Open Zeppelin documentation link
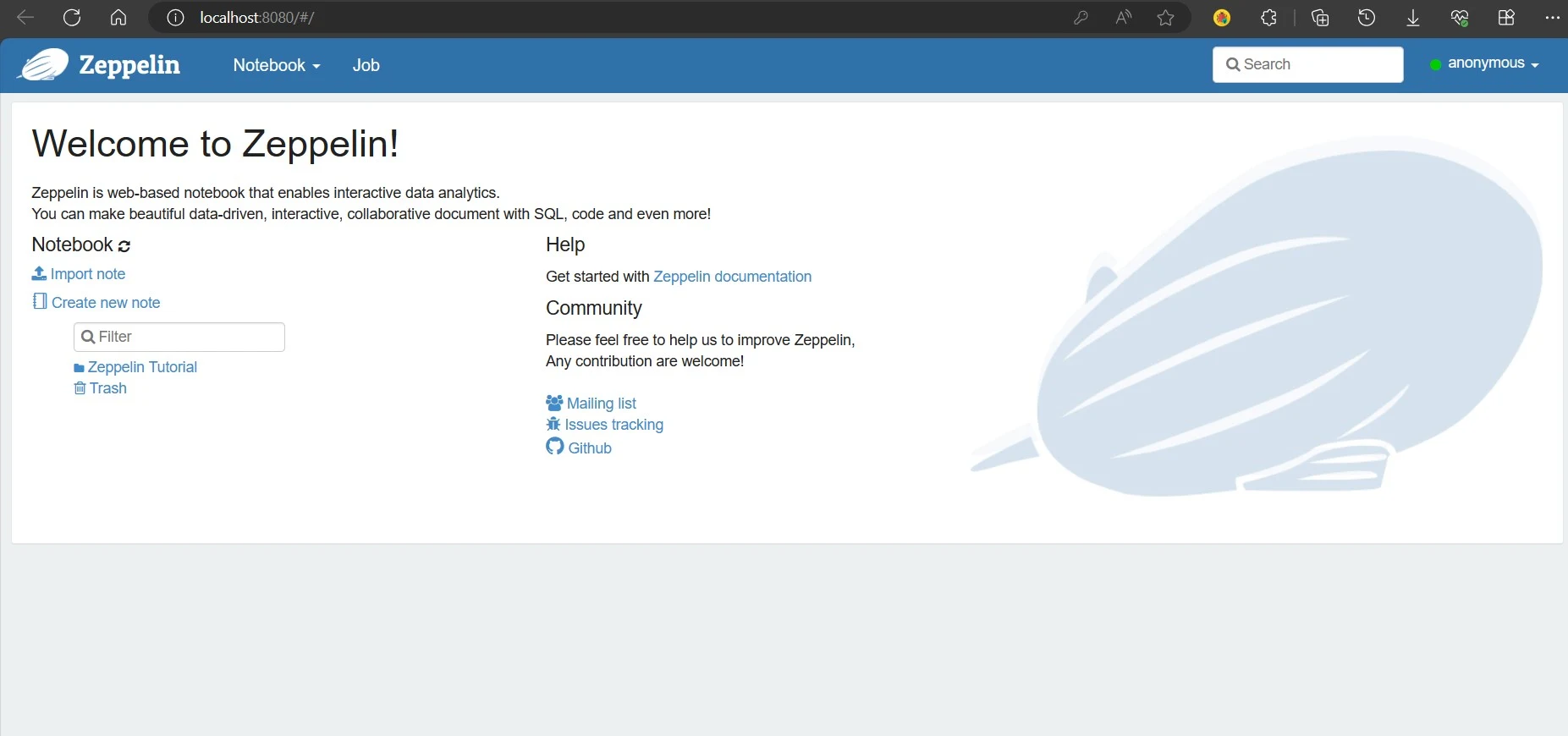This screenshot has width=1568, height=736. pyautogui.click(x=732, y=277)
